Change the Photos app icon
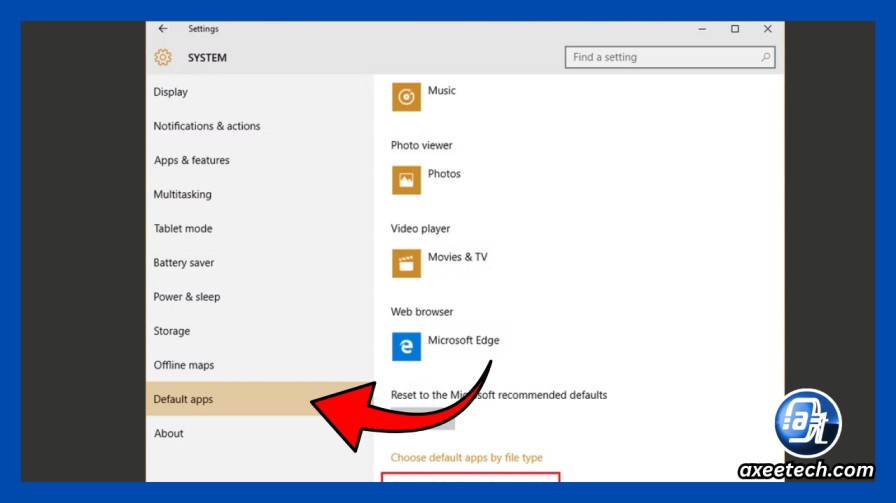Image resolution: width=896 pixels, height=503 pixels. click(x=406, y=180)
